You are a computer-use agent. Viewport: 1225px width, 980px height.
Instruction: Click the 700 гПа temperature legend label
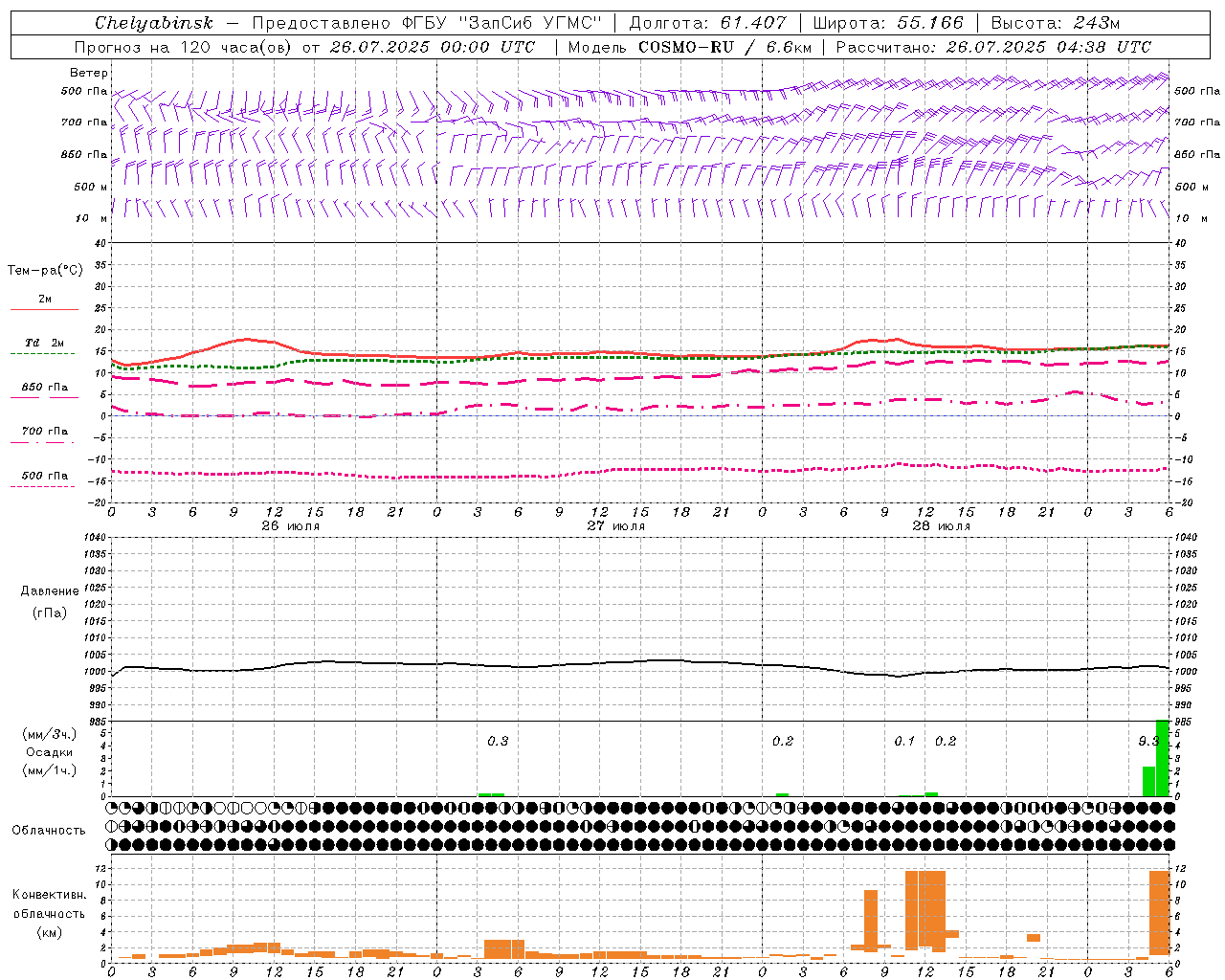point(44,432)
